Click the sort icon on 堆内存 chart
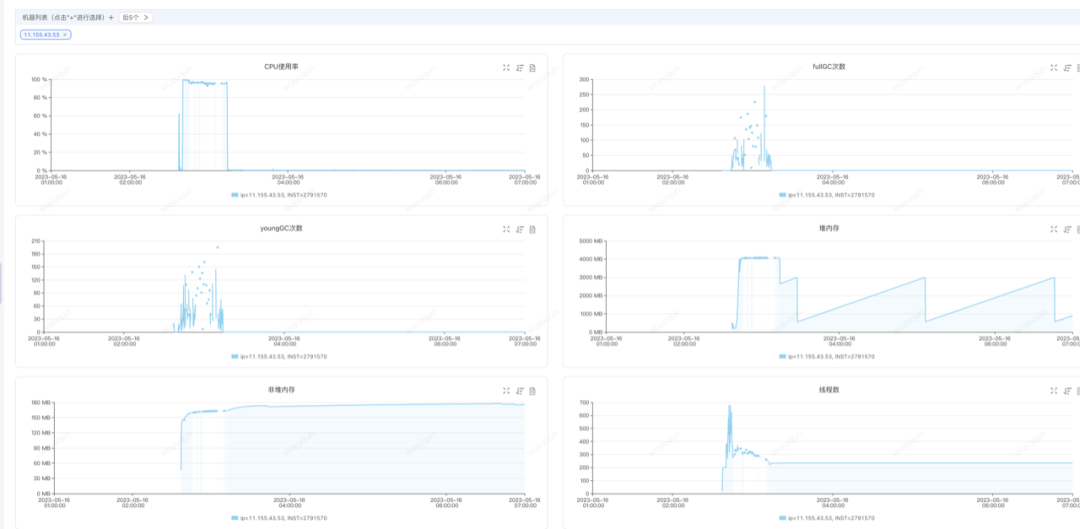The width and height of the screenshot is (1080, 529). [1068, 229]
